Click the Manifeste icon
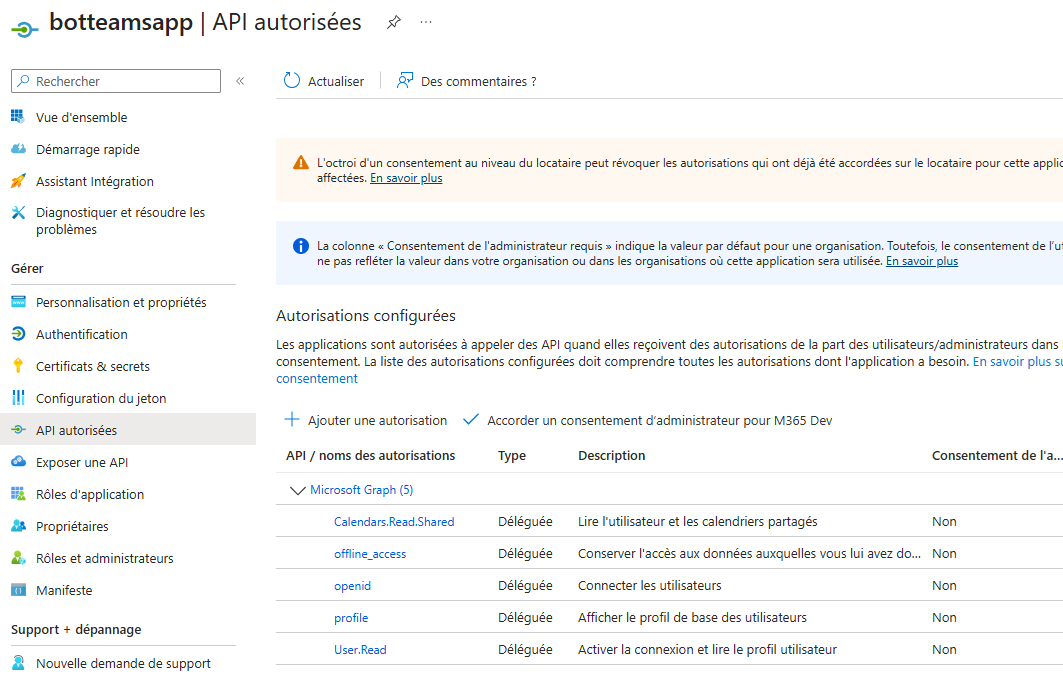 18,590
